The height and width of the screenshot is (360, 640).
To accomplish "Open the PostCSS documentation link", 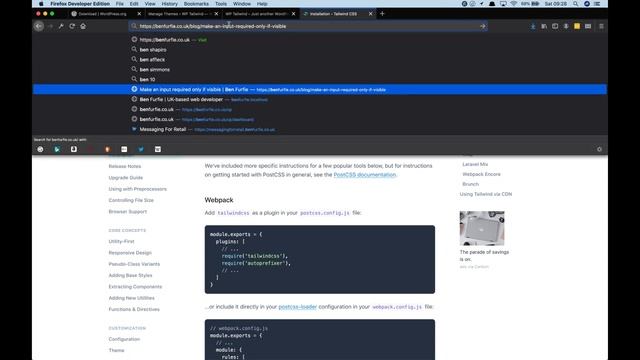I will [x=364, y=175].
